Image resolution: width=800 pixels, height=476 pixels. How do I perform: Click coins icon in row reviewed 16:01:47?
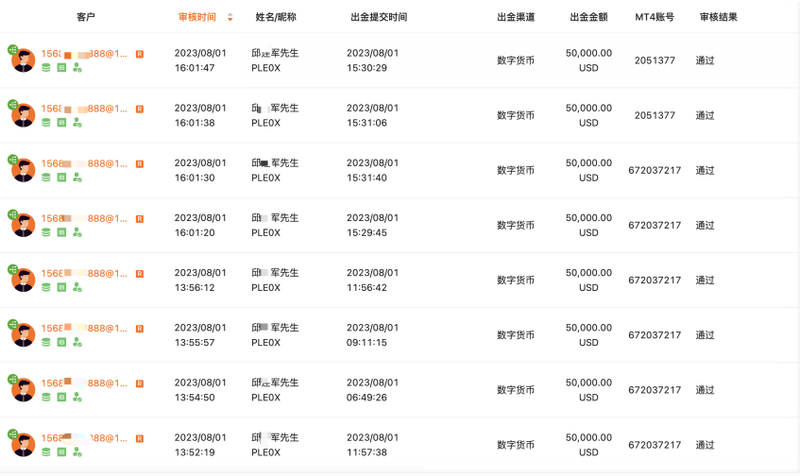pyautogui.click(x=46, y=67)
